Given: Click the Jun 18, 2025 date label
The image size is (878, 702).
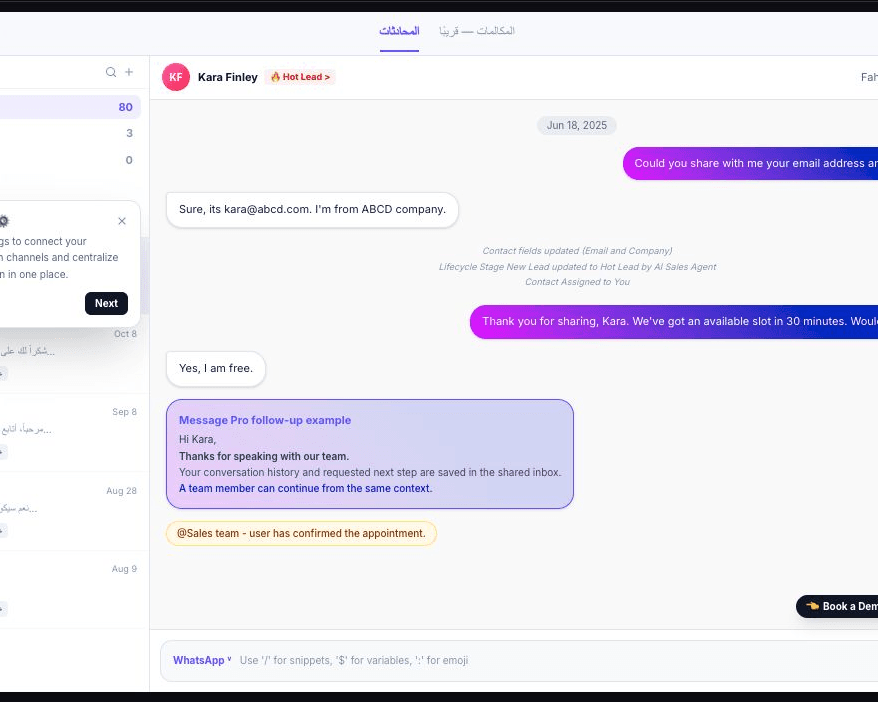Looking at the screenshot, I should pyautogui.click(x=577, y=125).
